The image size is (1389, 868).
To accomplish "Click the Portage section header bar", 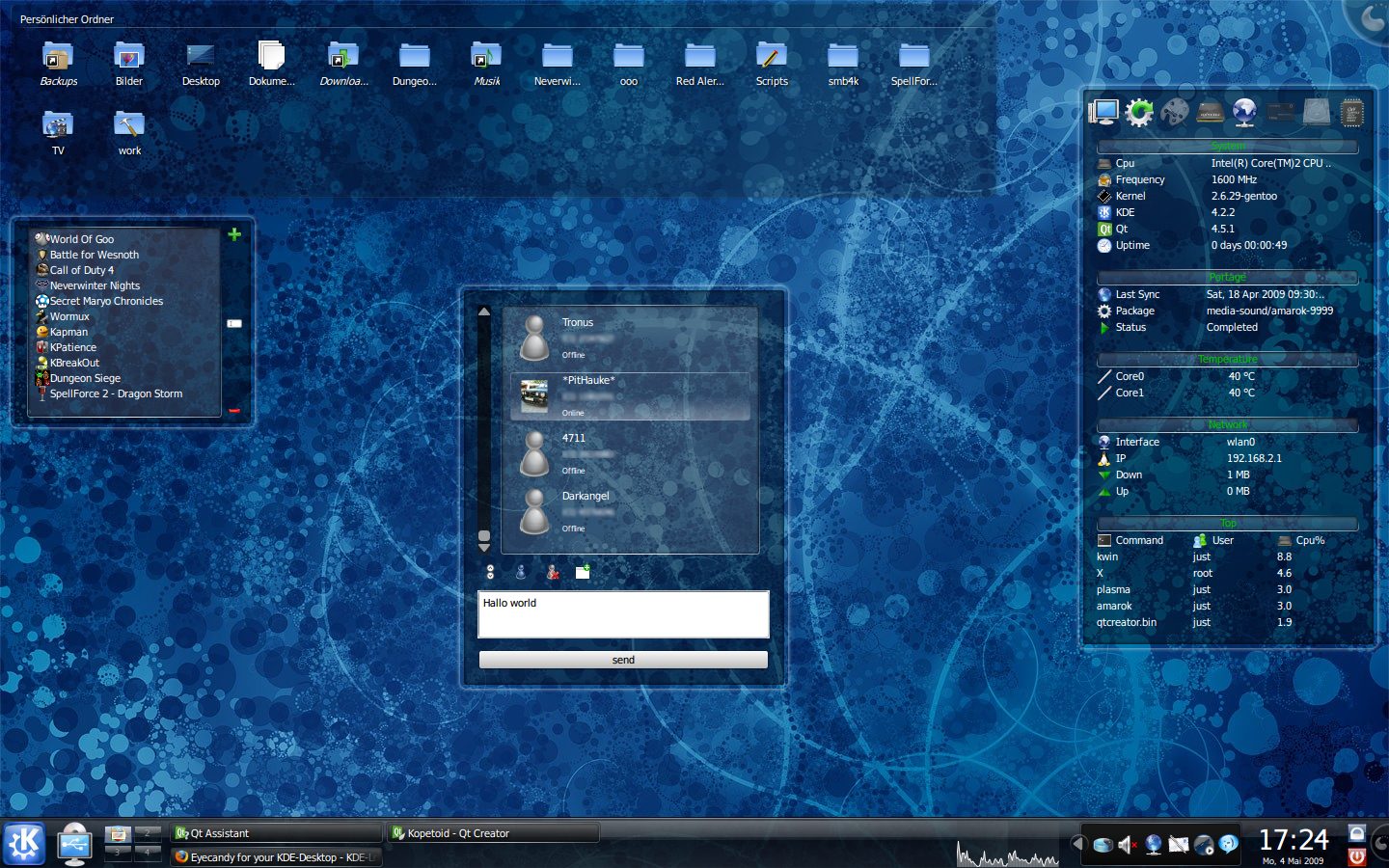I will click(1227, 278).
